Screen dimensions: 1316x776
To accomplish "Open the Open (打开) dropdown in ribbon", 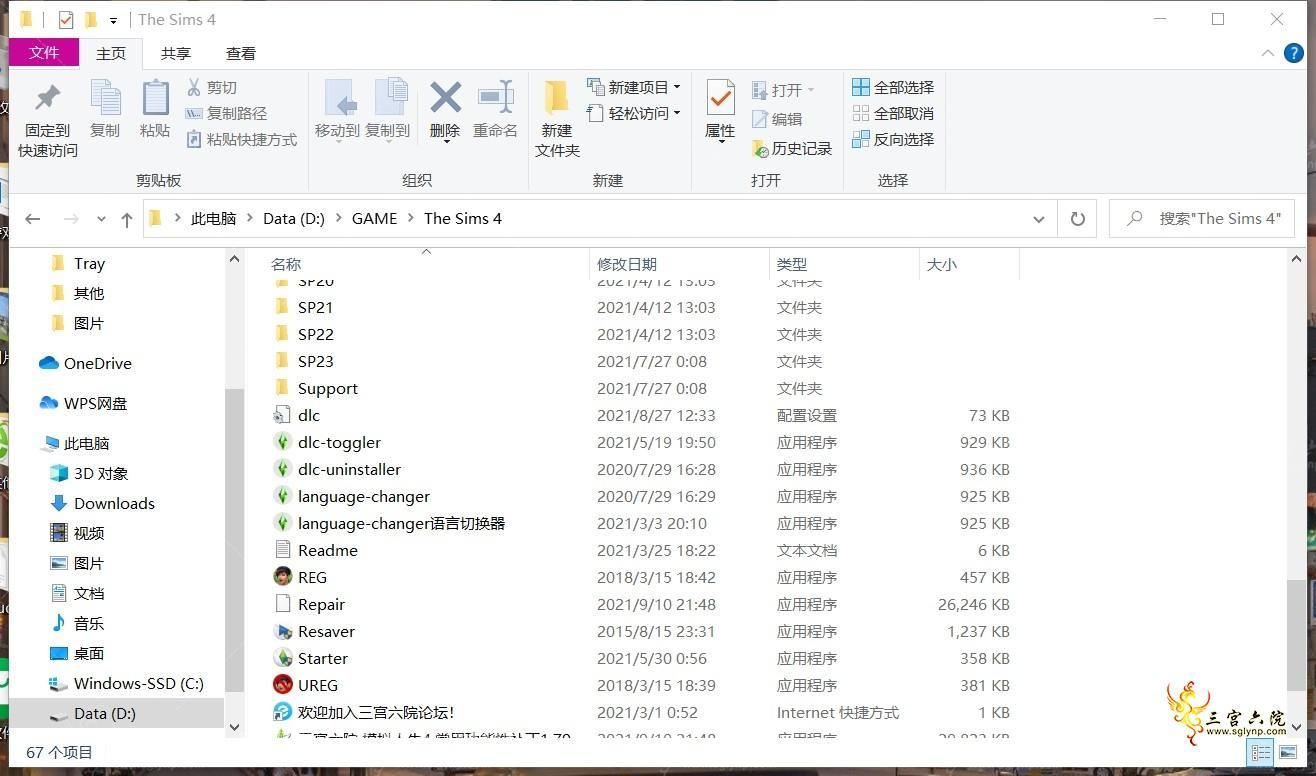I will (783, 90).
